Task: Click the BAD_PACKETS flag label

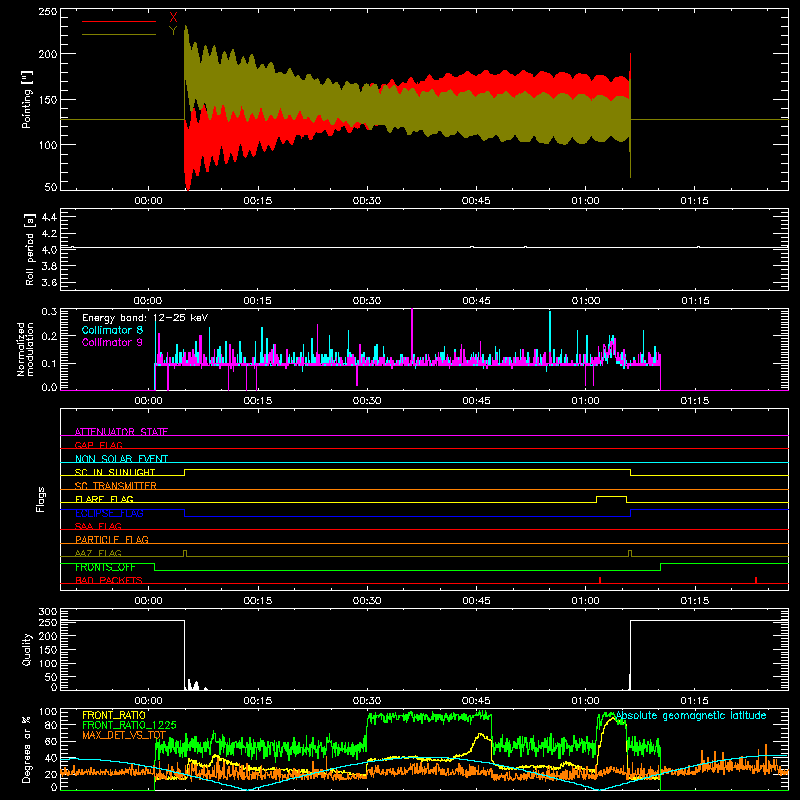Action: 109,580
